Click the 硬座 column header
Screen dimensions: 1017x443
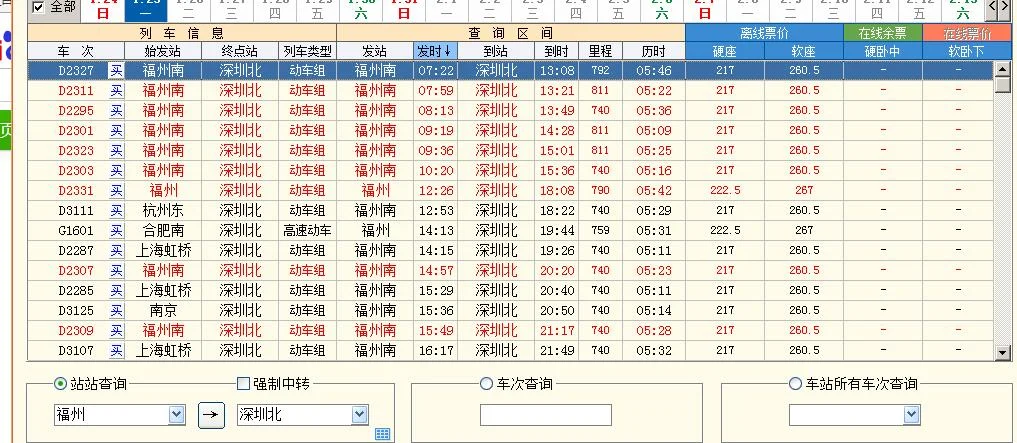tap(724, 51)
